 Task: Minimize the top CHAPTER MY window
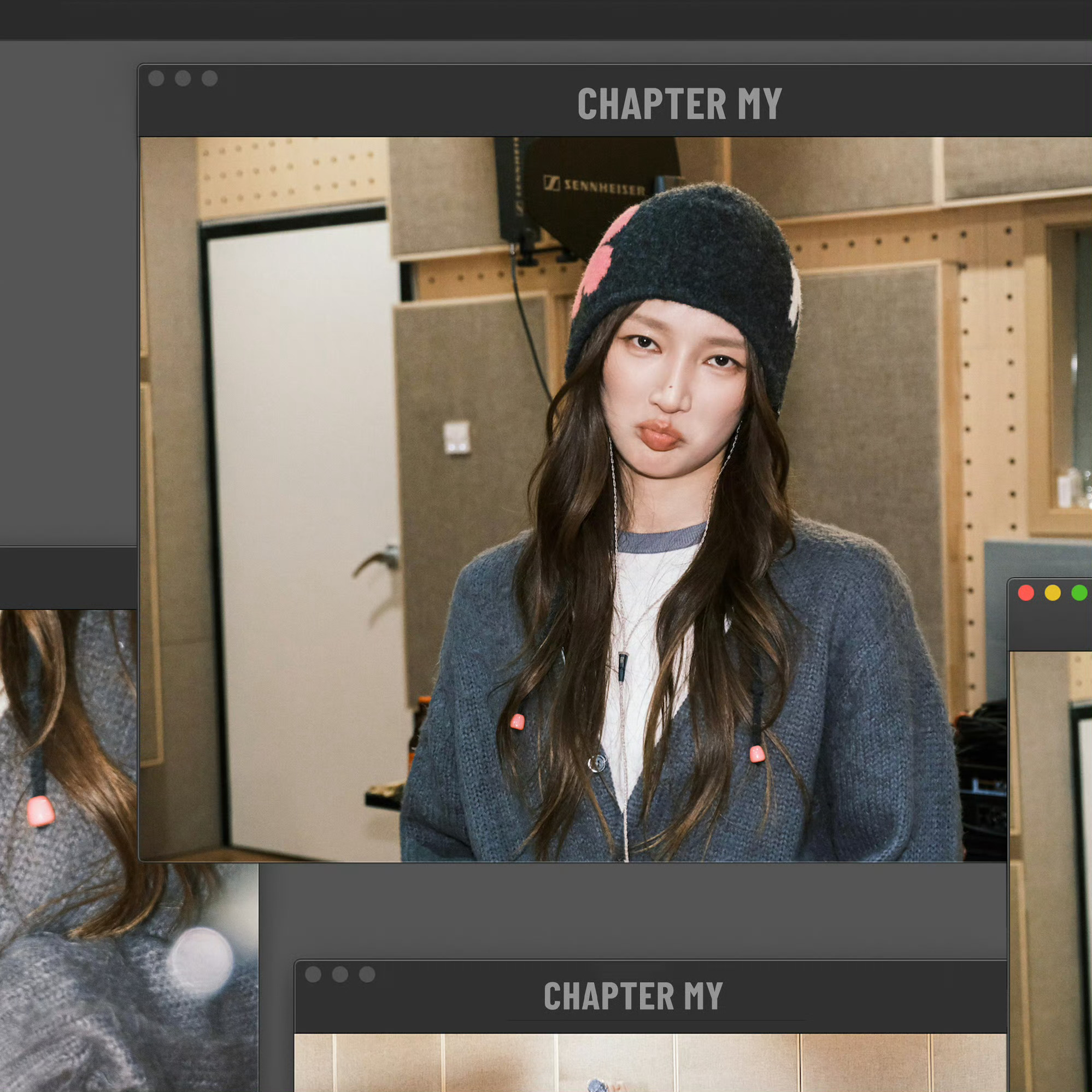point(183,78)
